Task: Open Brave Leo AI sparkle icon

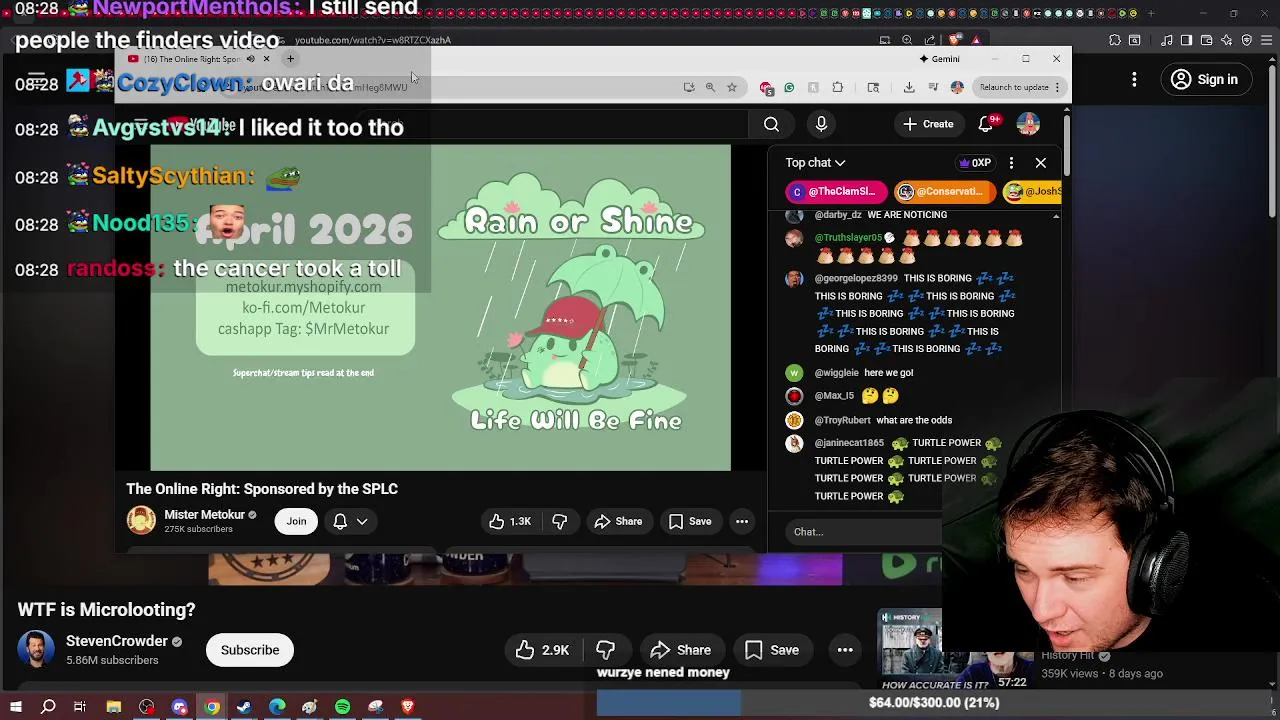Action: pyautogui.click(x=1227, y=40)
